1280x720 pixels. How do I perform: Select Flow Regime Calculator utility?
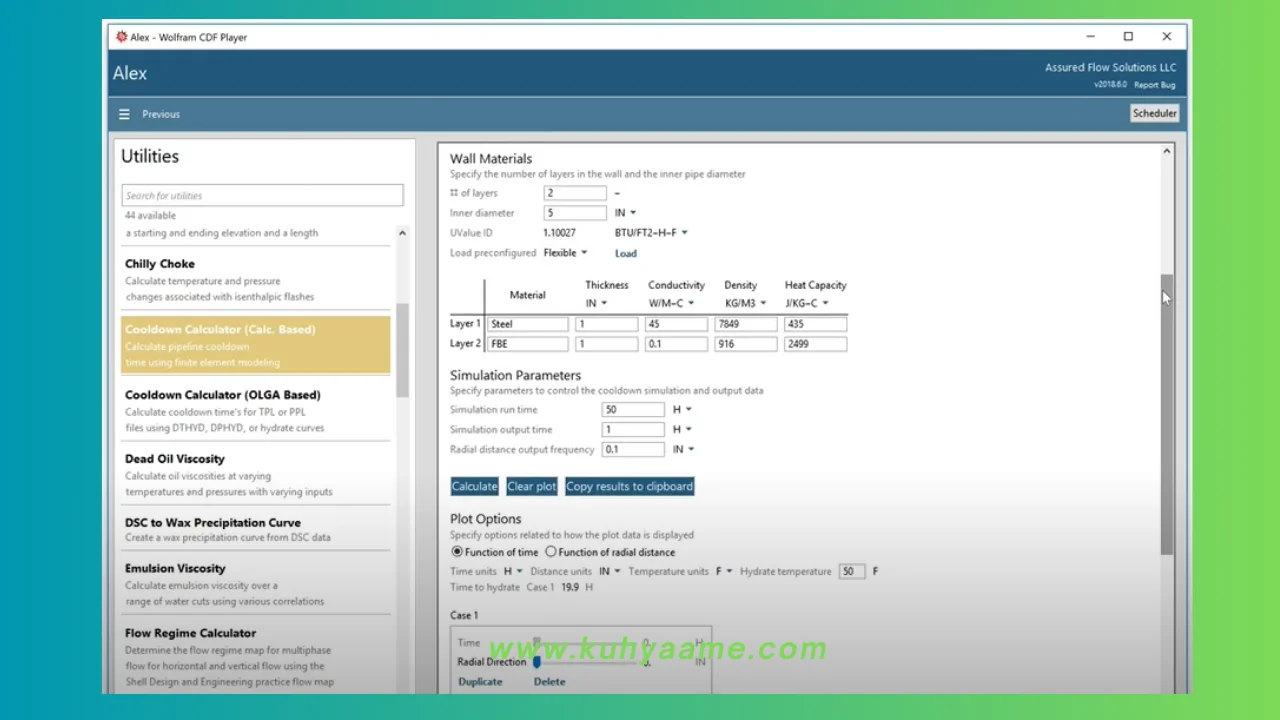point(256,657)
